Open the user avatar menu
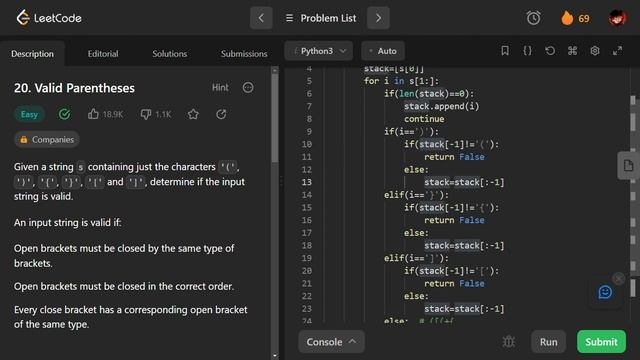 617,18
